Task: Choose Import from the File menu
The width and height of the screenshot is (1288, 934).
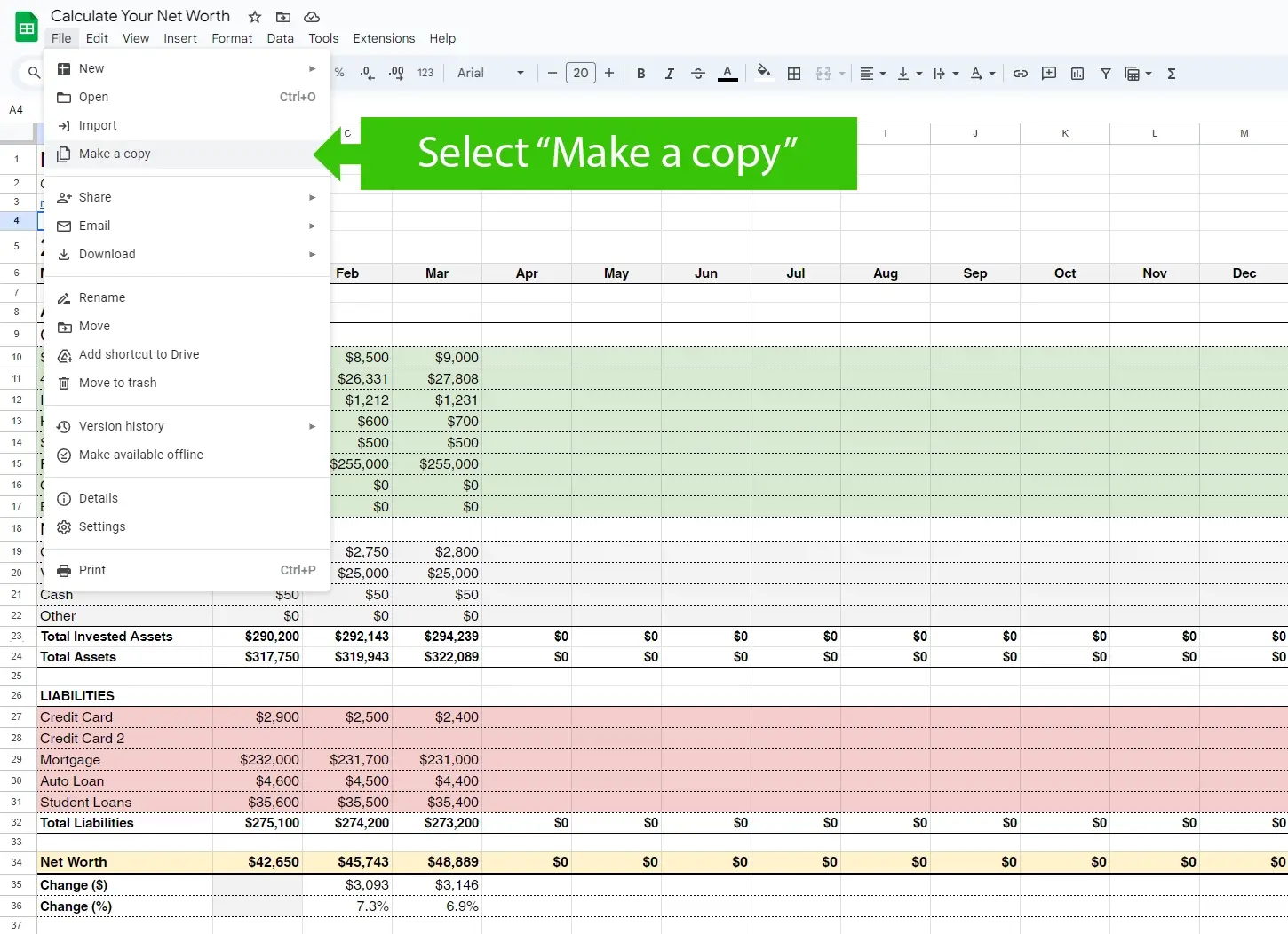Action: [187, 125]
